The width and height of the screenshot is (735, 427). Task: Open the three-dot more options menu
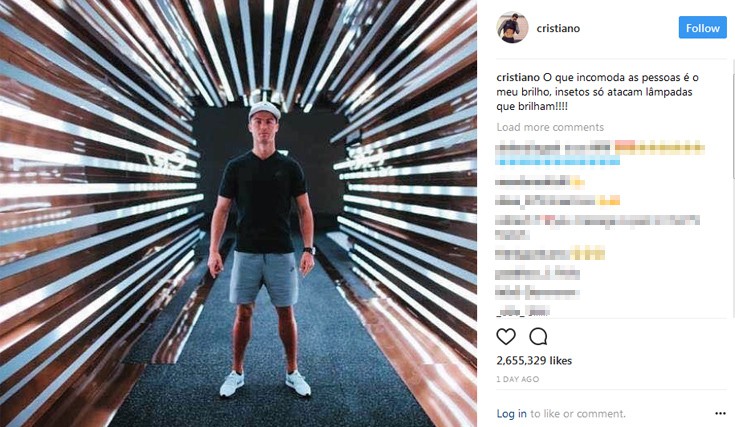720,413
